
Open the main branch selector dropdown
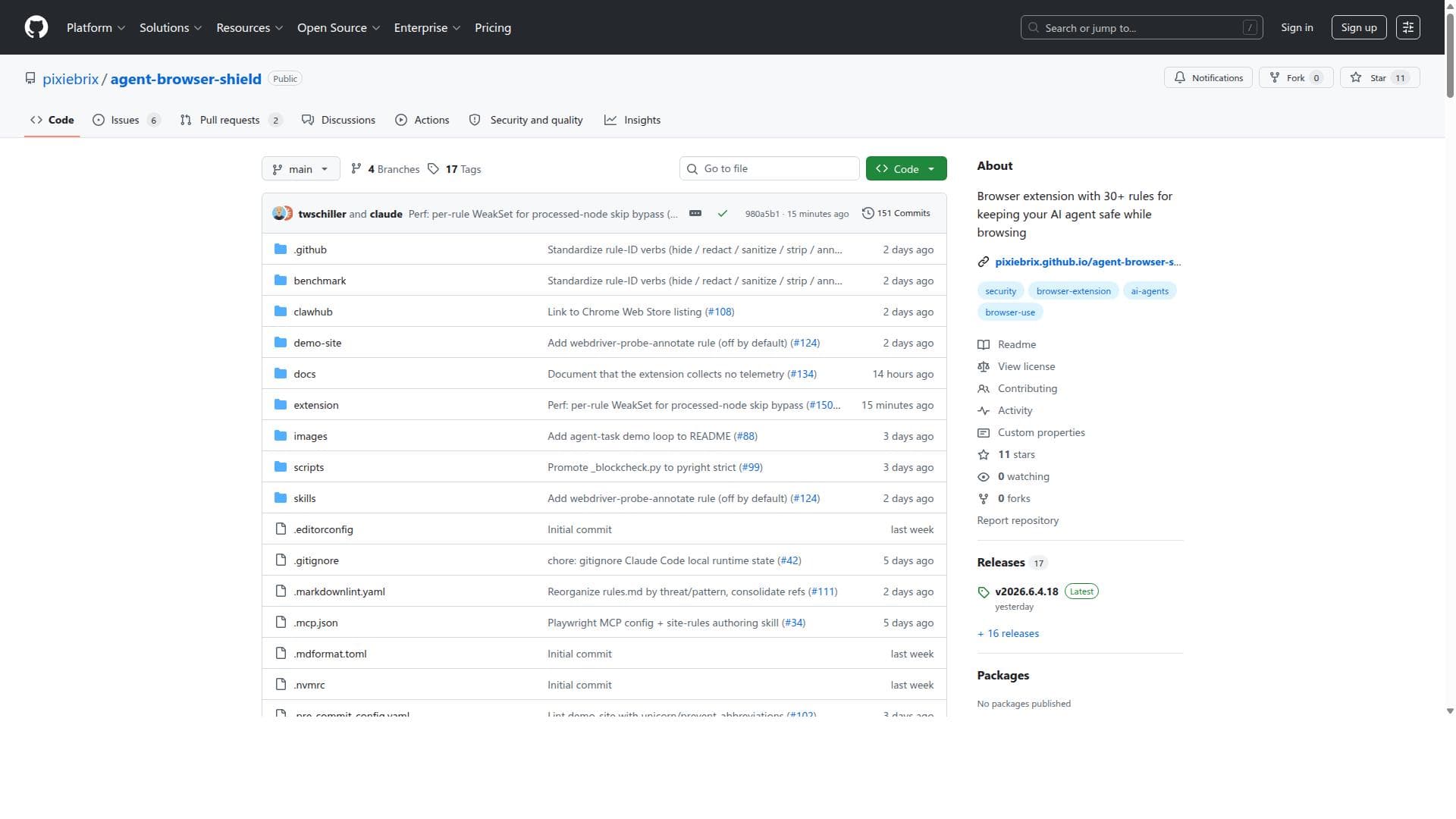pos(300,168)
